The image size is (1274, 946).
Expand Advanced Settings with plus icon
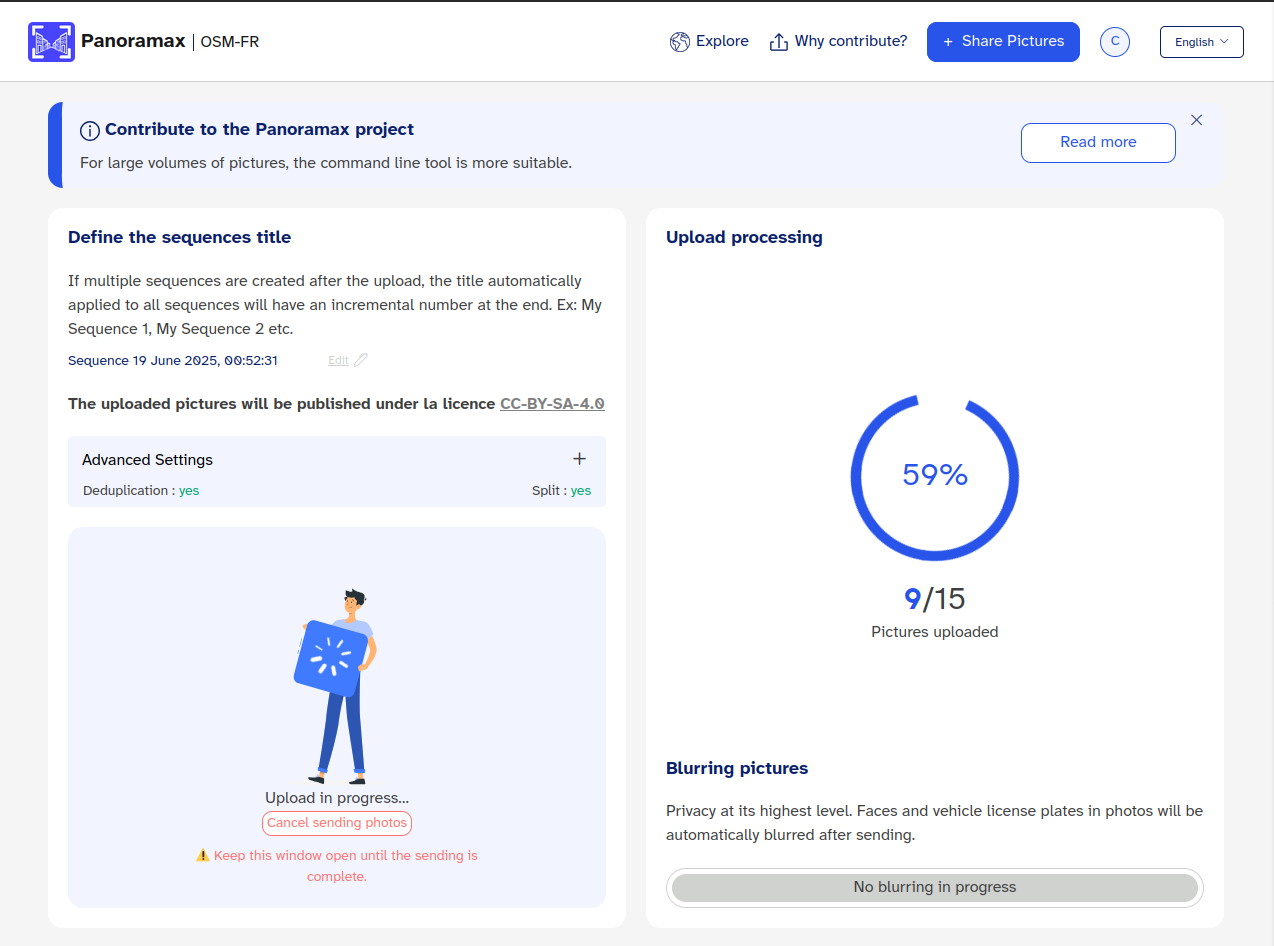coord(579,459)
